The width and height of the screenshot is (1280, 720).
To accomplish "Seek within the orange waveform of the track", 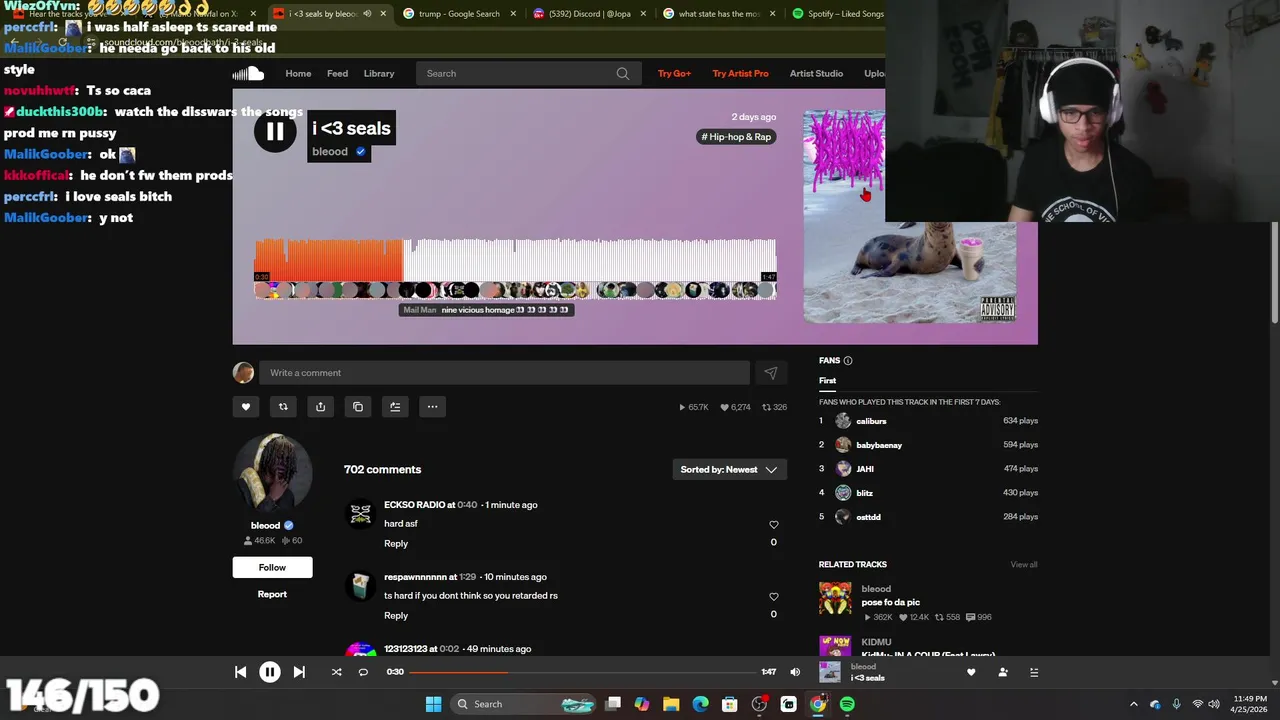I will [329, 260].
